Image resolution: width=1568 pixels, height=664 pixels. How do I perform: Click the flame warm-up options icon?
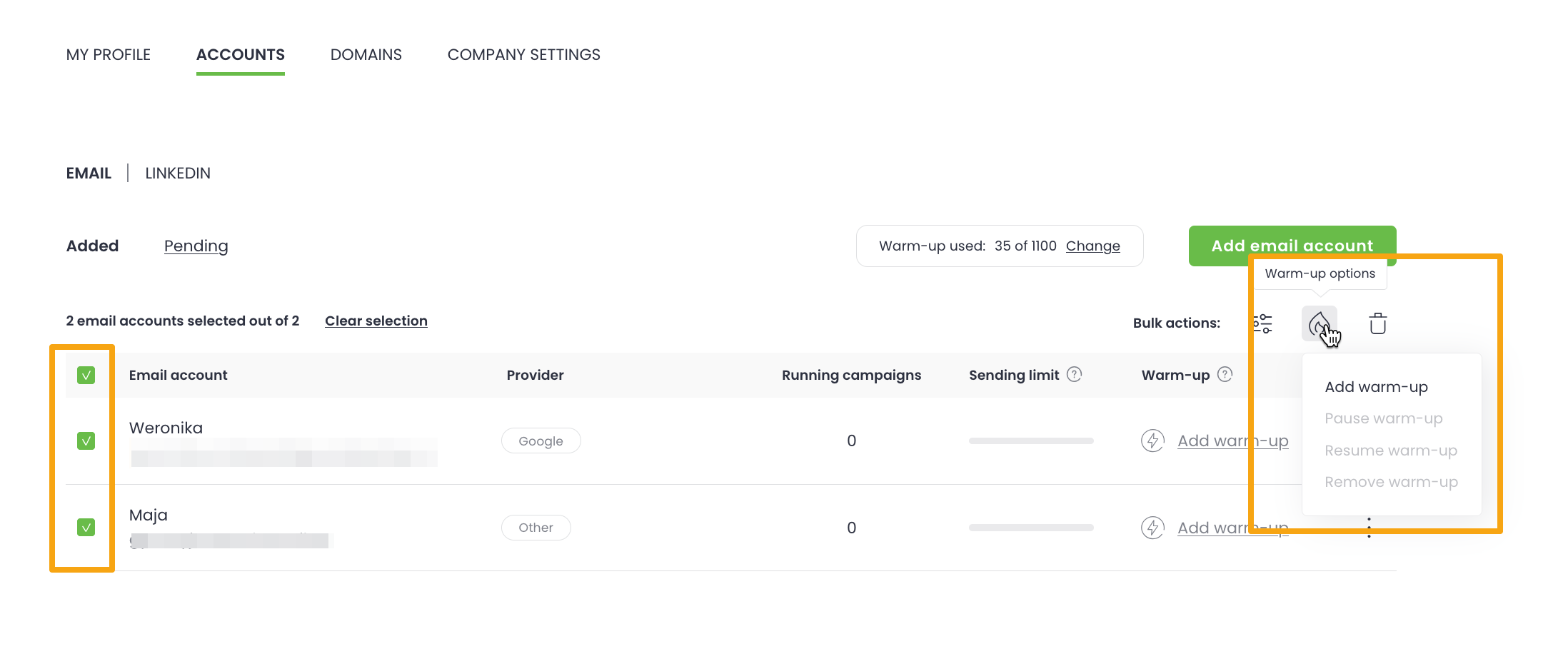tap(1319, 323)
